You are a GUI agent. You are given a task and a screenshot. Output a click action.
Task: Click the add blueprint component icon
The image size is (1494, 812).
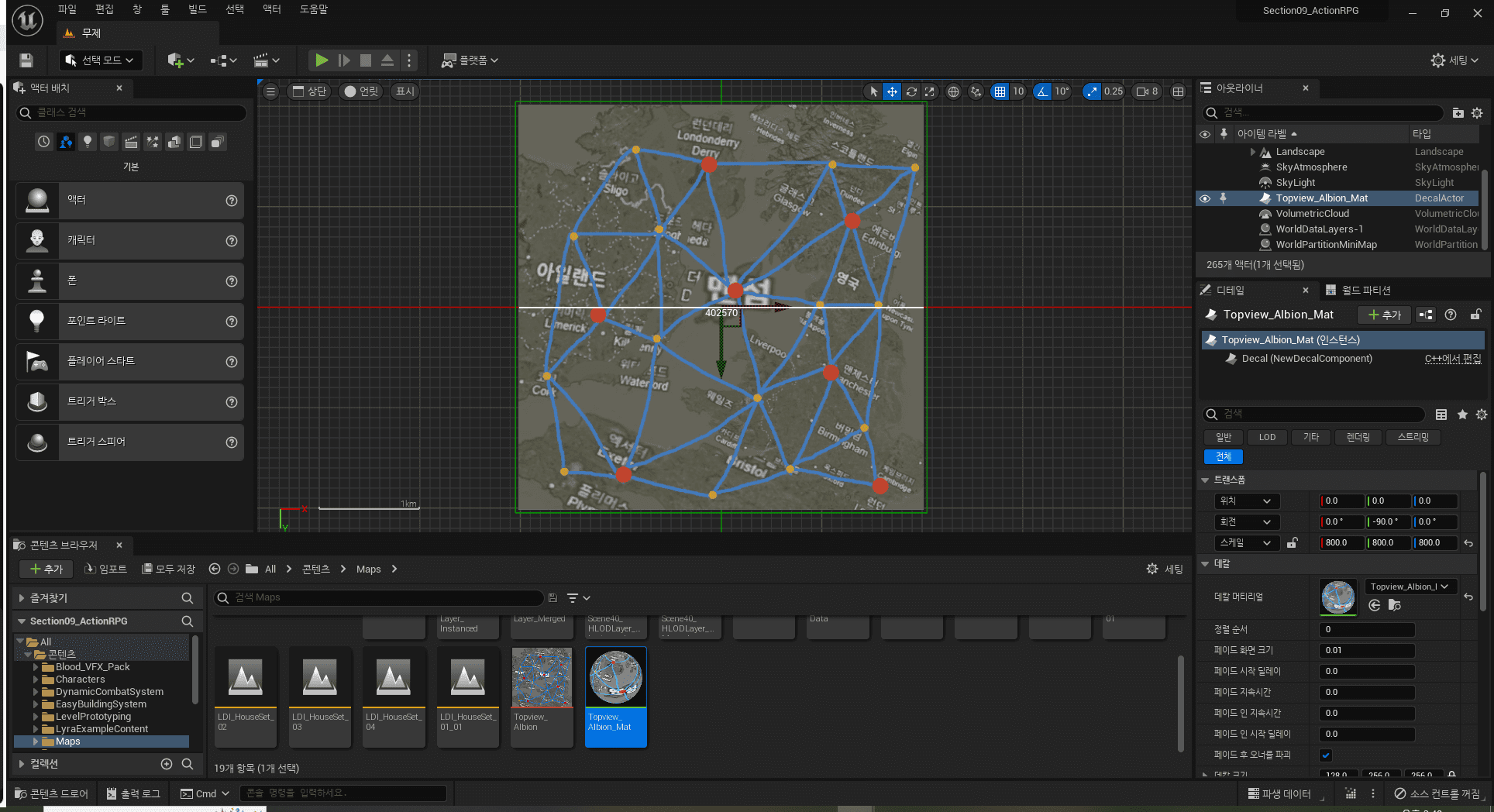pyautogui.click(x=1425, y=315)
